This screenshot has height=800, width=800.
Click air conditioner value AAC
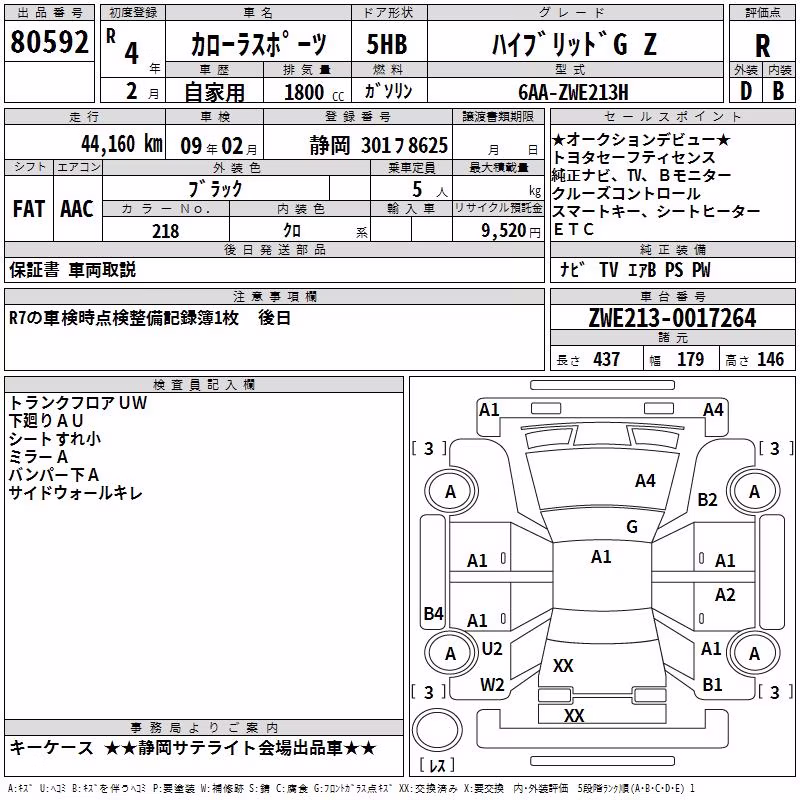coord(77,209)
